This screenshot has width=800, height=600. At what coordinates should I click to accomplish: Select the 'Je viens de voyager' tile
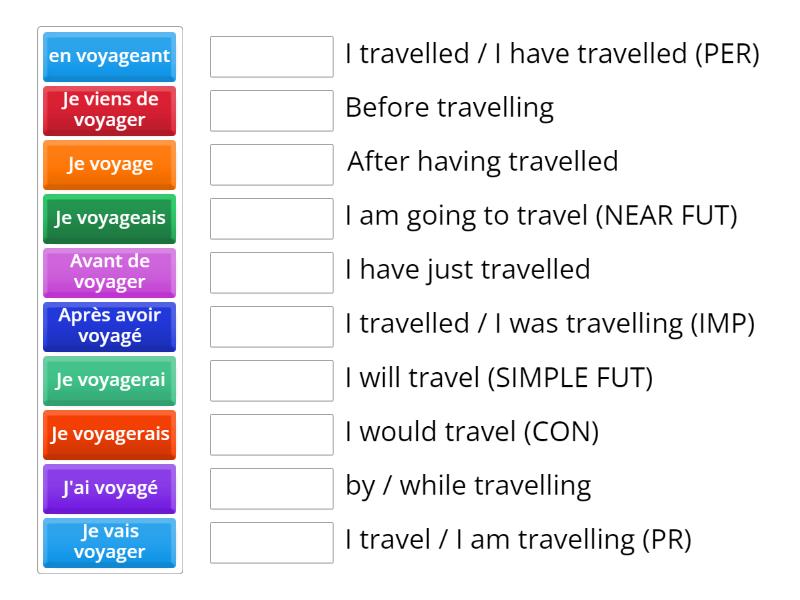[x=109, y=111]
